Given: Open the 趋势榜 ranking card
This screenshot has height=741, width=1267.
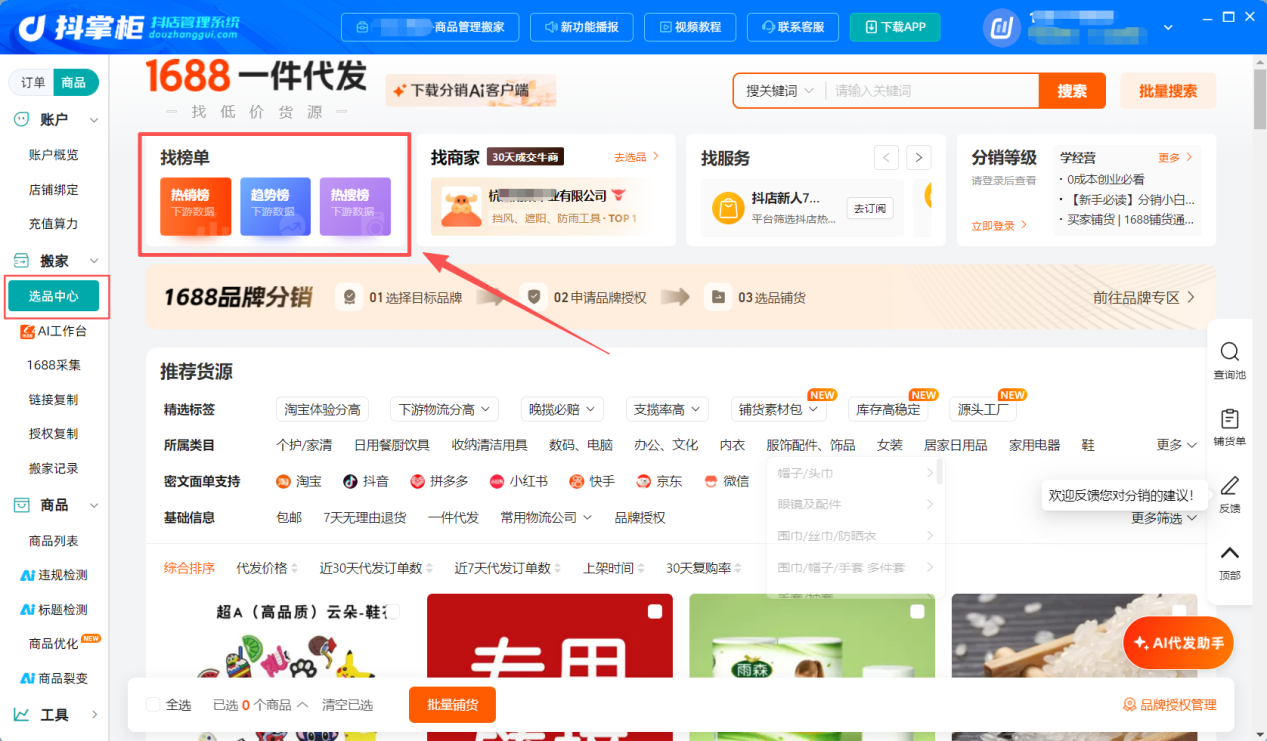Looking at the screenshot, I should [x=275, y=206].
